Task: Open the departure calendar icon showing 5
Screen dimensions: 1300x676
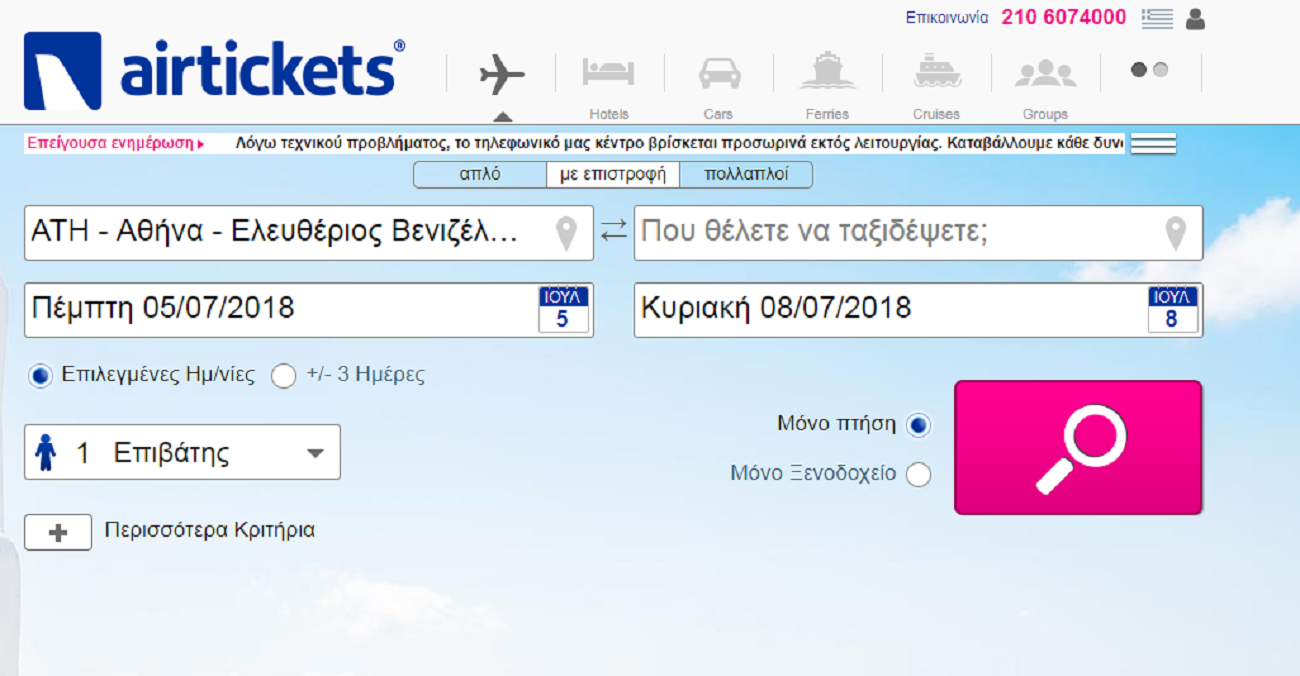Action: pyautogui.click(x=563, y=310)
